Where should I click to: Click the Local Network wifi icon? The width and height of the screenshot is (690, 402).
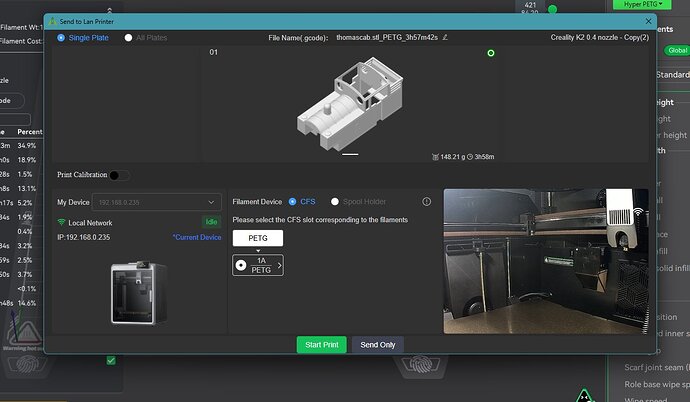pyautogui.click(x=61, y=223)
